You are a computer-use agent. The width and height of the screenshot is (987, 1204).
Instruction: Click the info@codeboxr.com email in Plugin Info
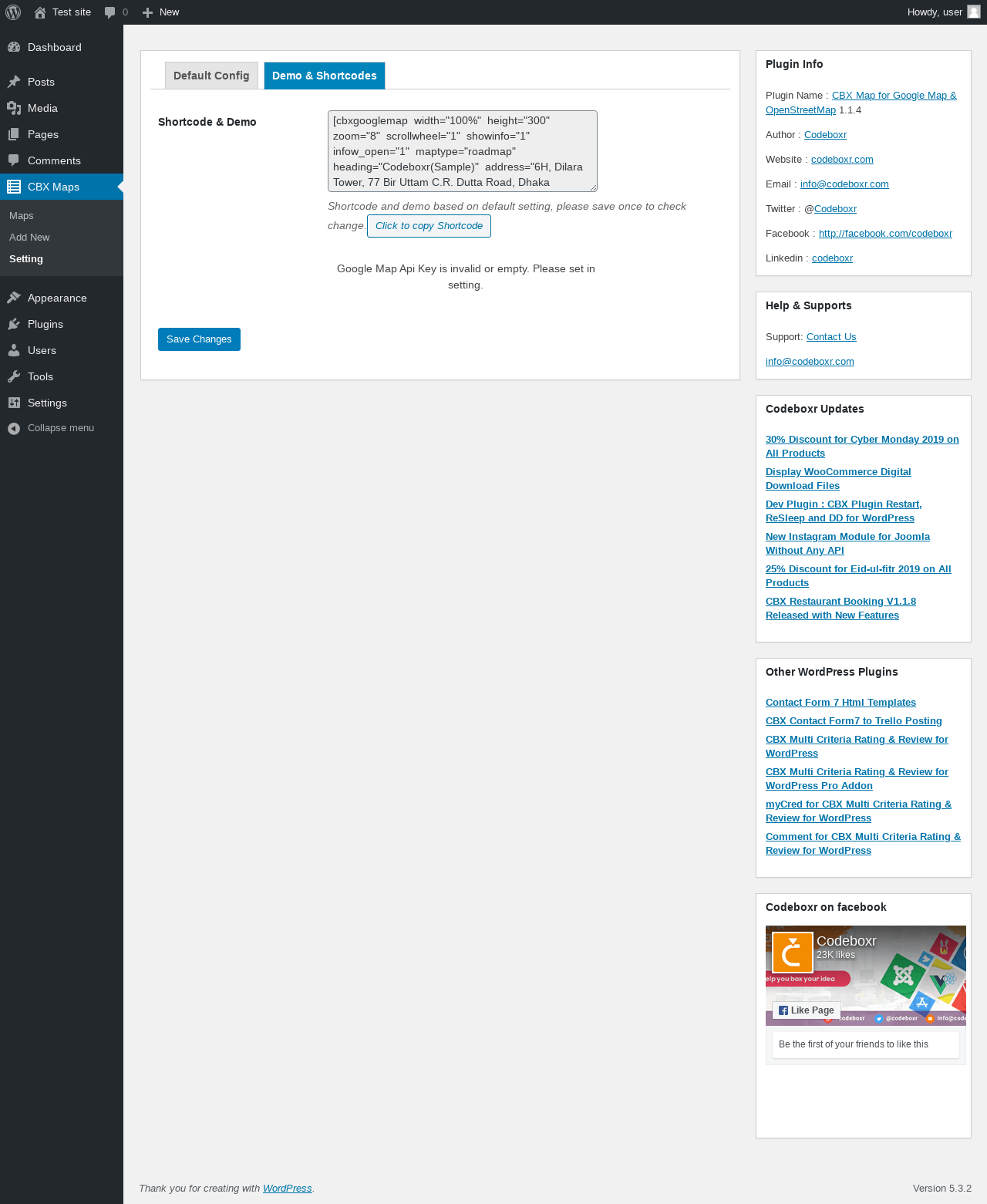tap(844, 184)
